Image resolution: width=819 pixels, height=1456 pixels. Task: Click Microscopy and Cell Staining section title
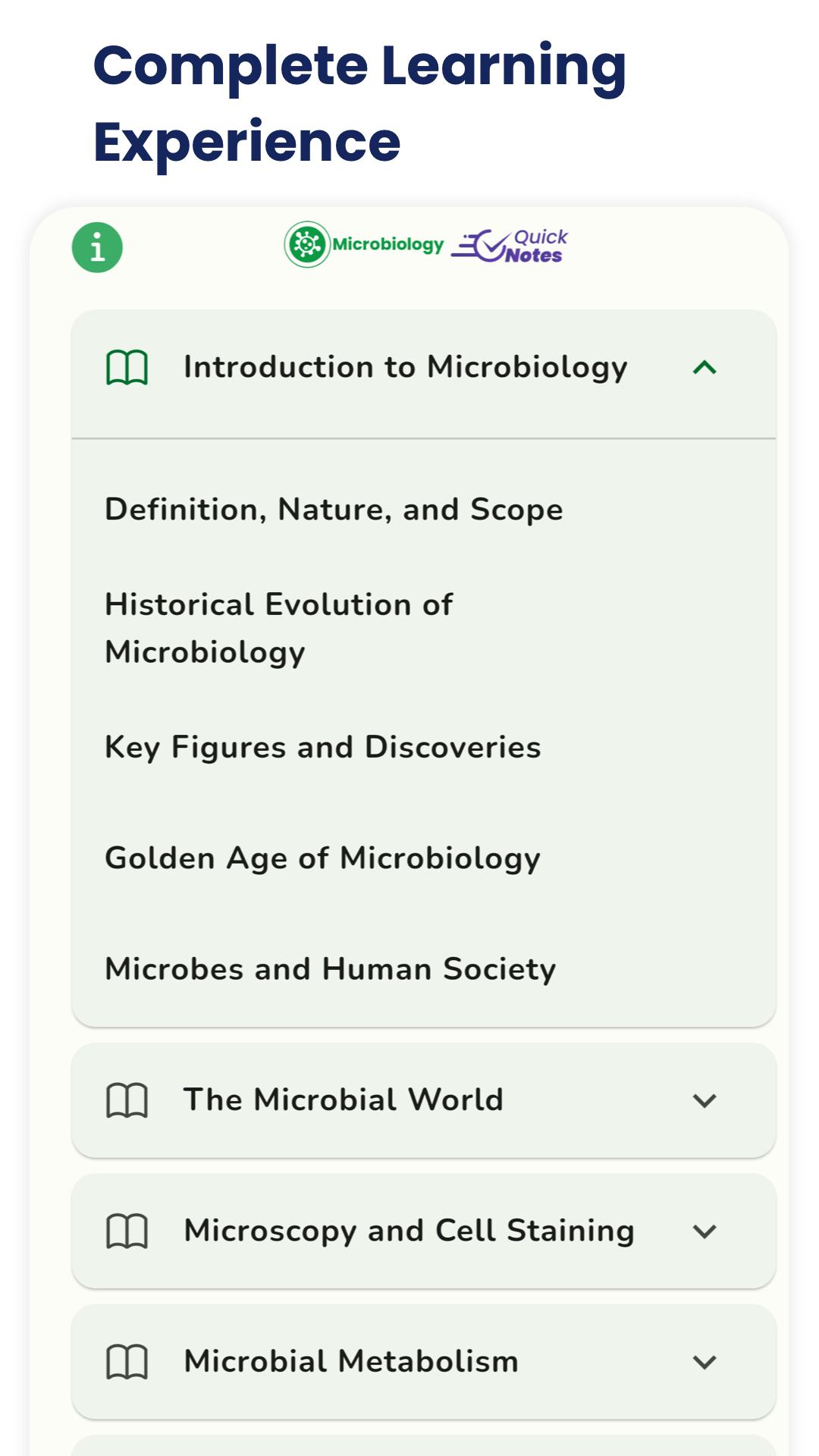point(409,1231)
